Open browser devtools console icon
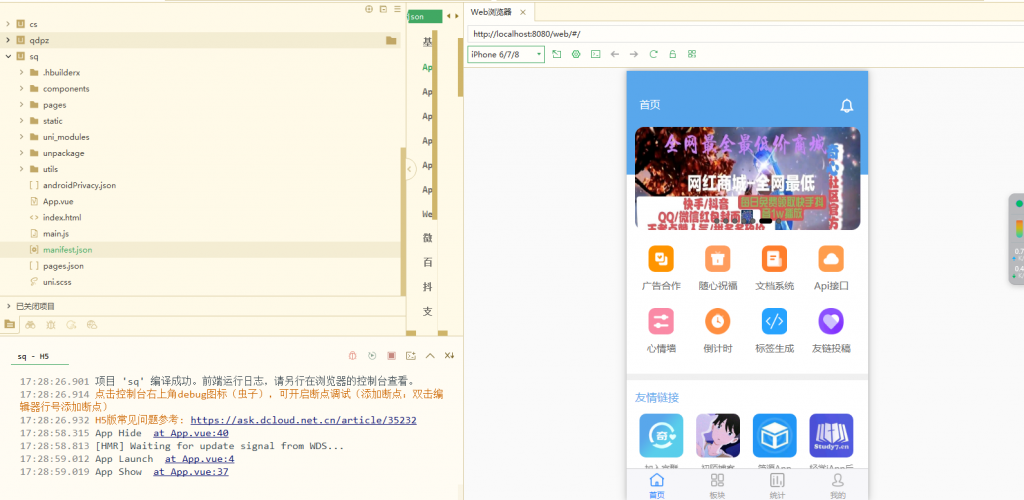 (596, 54)
